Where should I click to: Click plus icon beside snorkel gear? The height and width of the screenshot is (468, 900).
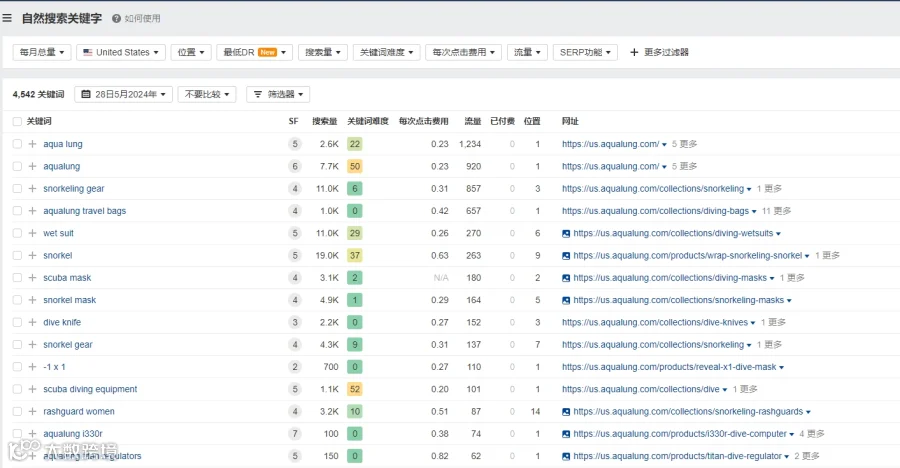[x=33, y=345]
